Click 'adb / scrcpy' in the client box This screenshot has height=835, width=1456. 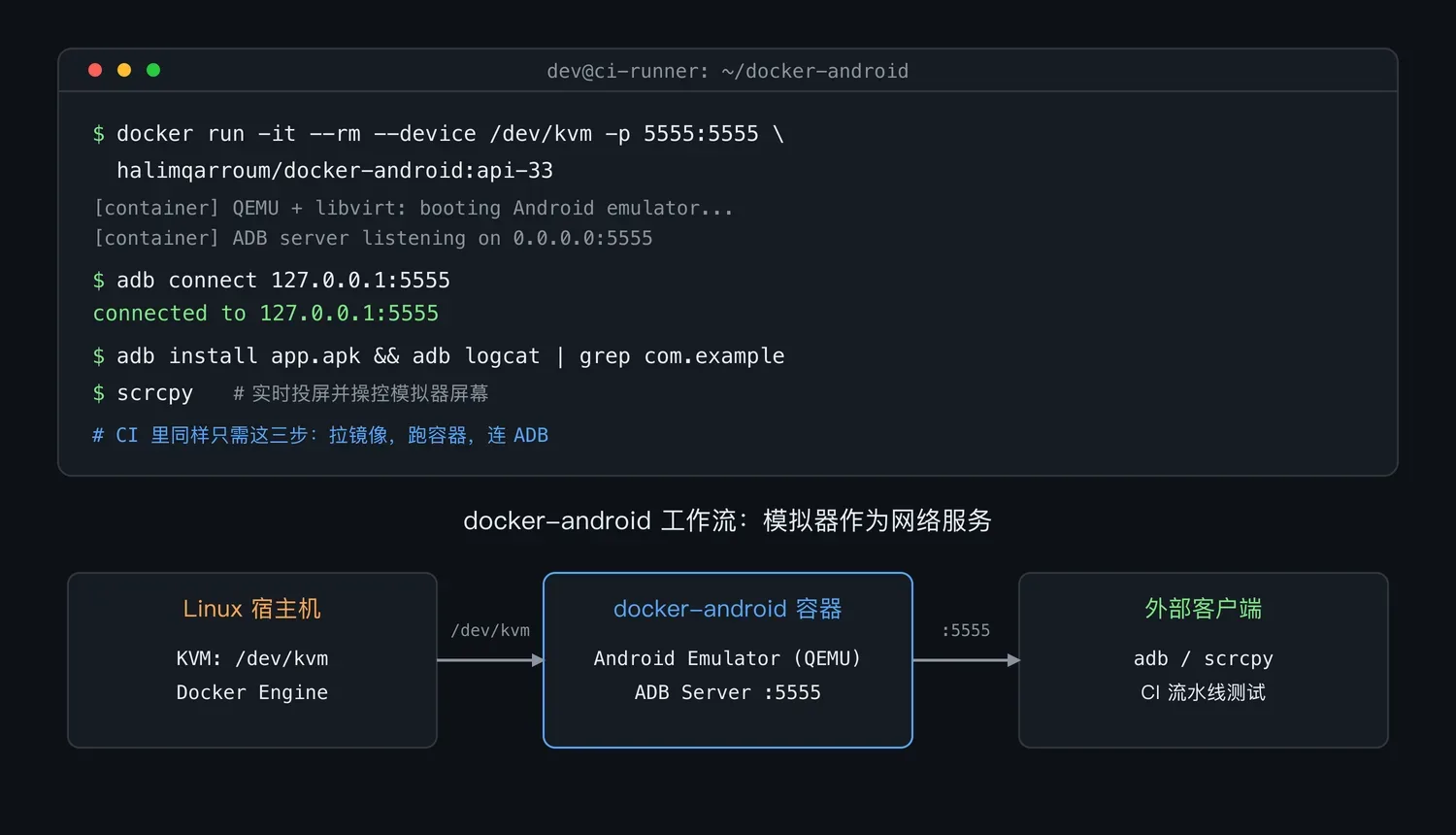[x=1204, y=658]
